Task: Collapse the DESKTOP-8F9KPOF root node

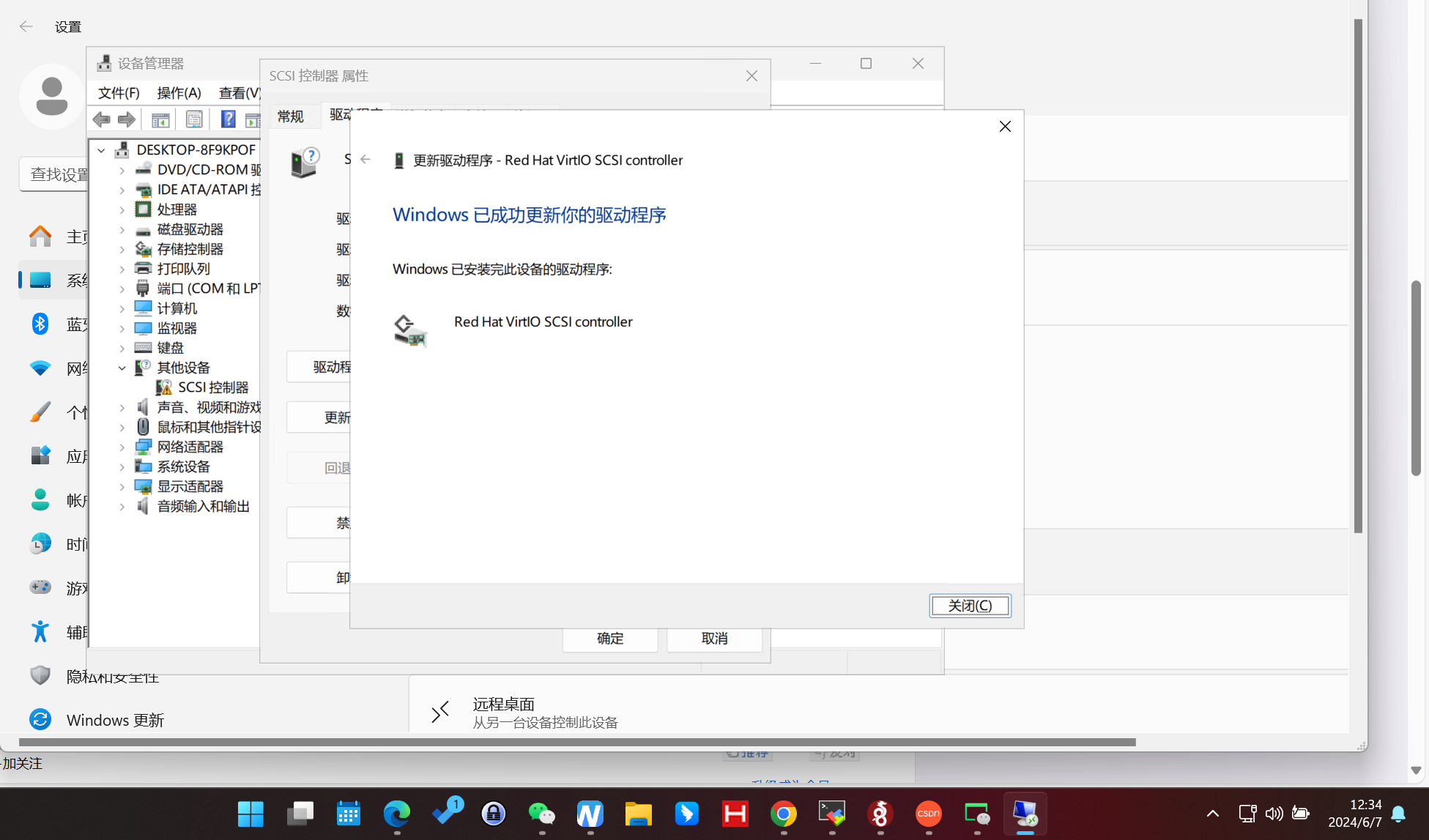Action: pos(102,150)
